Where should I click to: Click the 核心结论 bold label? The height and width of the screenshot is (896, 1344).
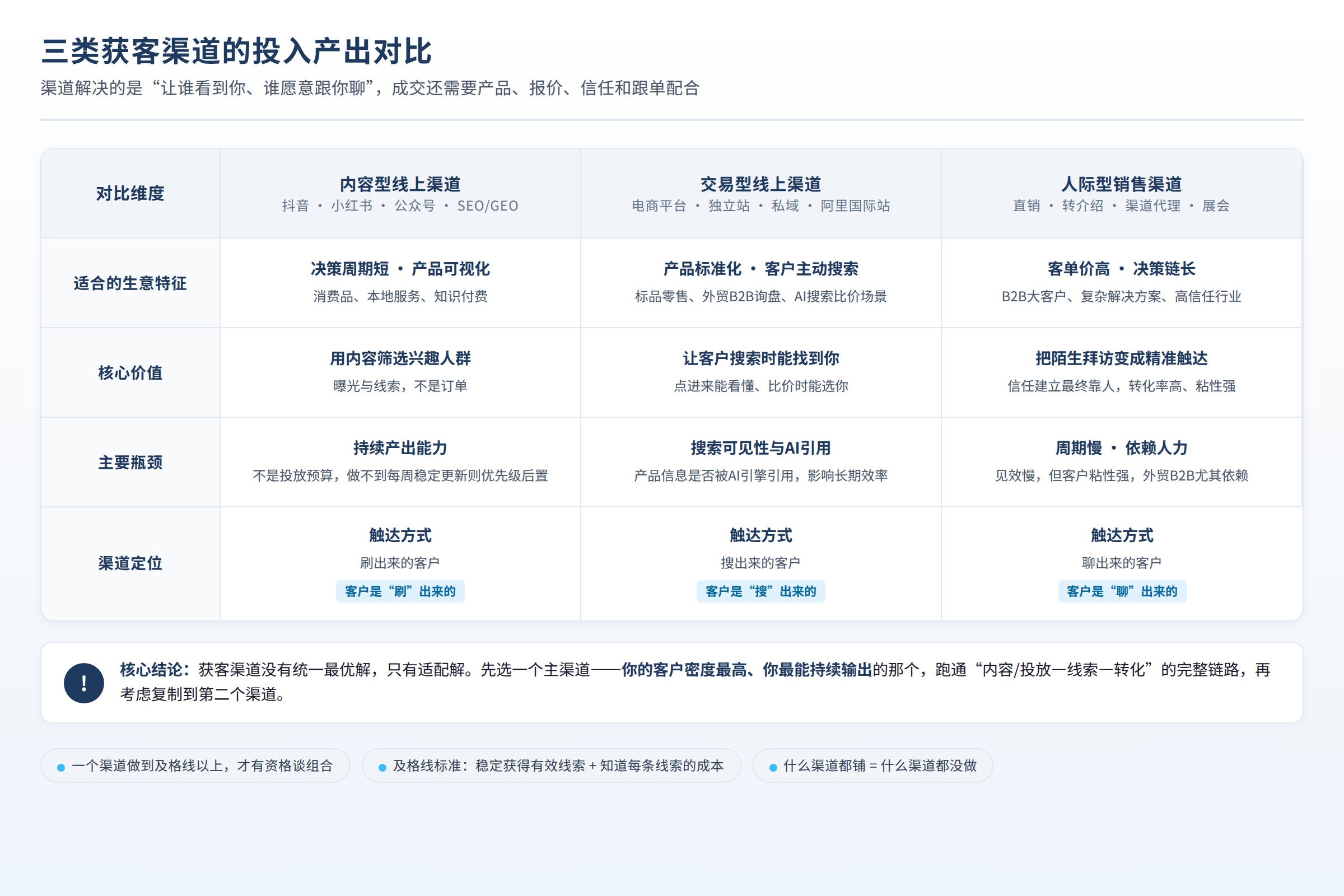[x=155, y=670]
